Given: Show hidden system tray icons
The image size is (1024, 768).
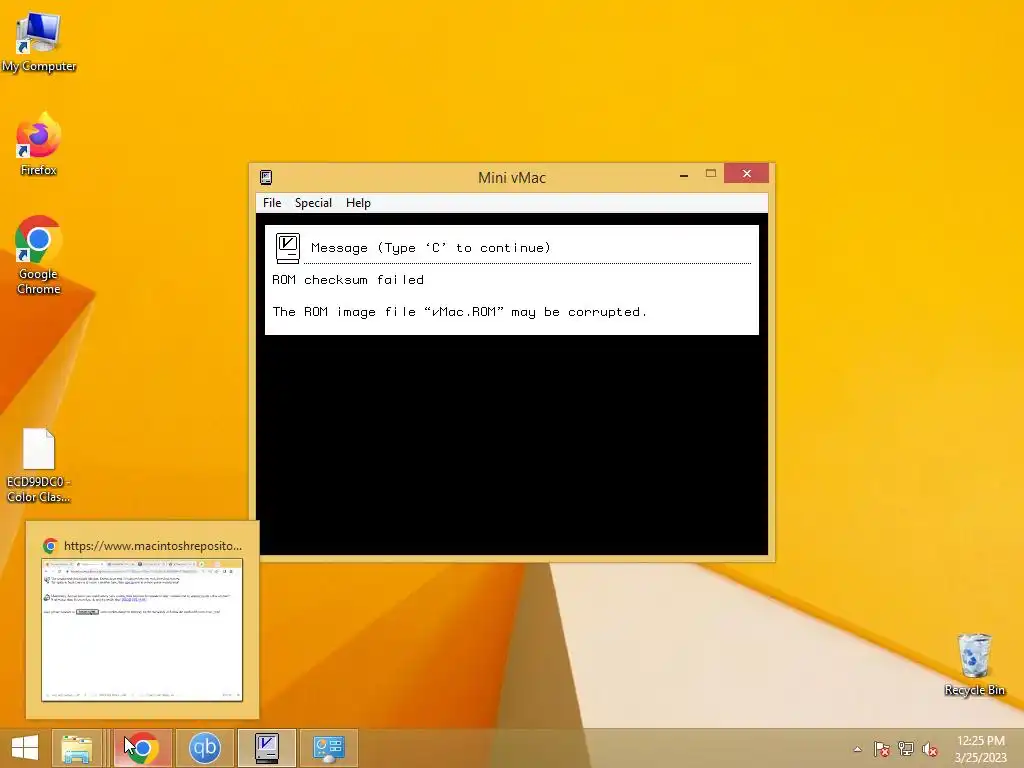Looking at the screenshot, I should (857, 749).
